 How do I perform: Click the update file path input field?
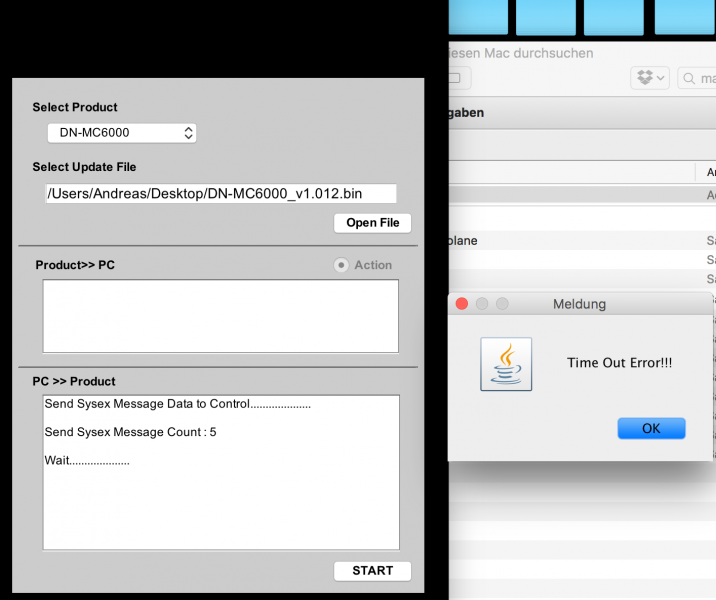pyautogui.click(x=221, y=194)
